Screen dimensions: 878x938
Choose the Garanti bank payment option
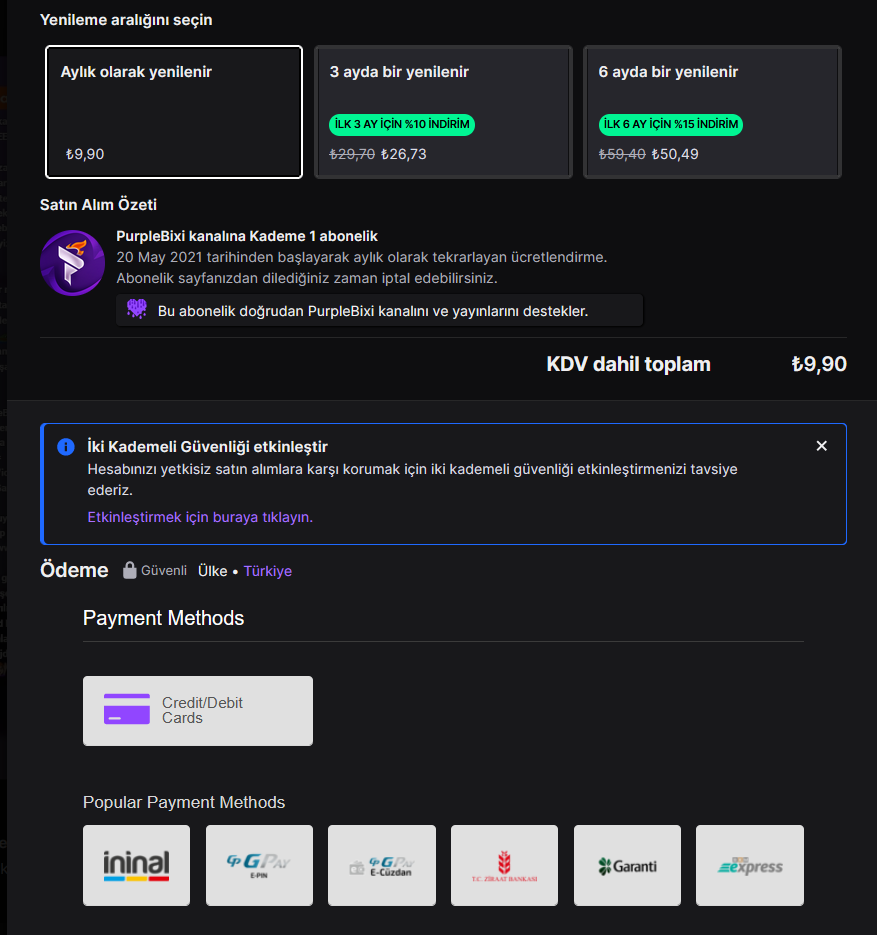(x=627, y=865)
